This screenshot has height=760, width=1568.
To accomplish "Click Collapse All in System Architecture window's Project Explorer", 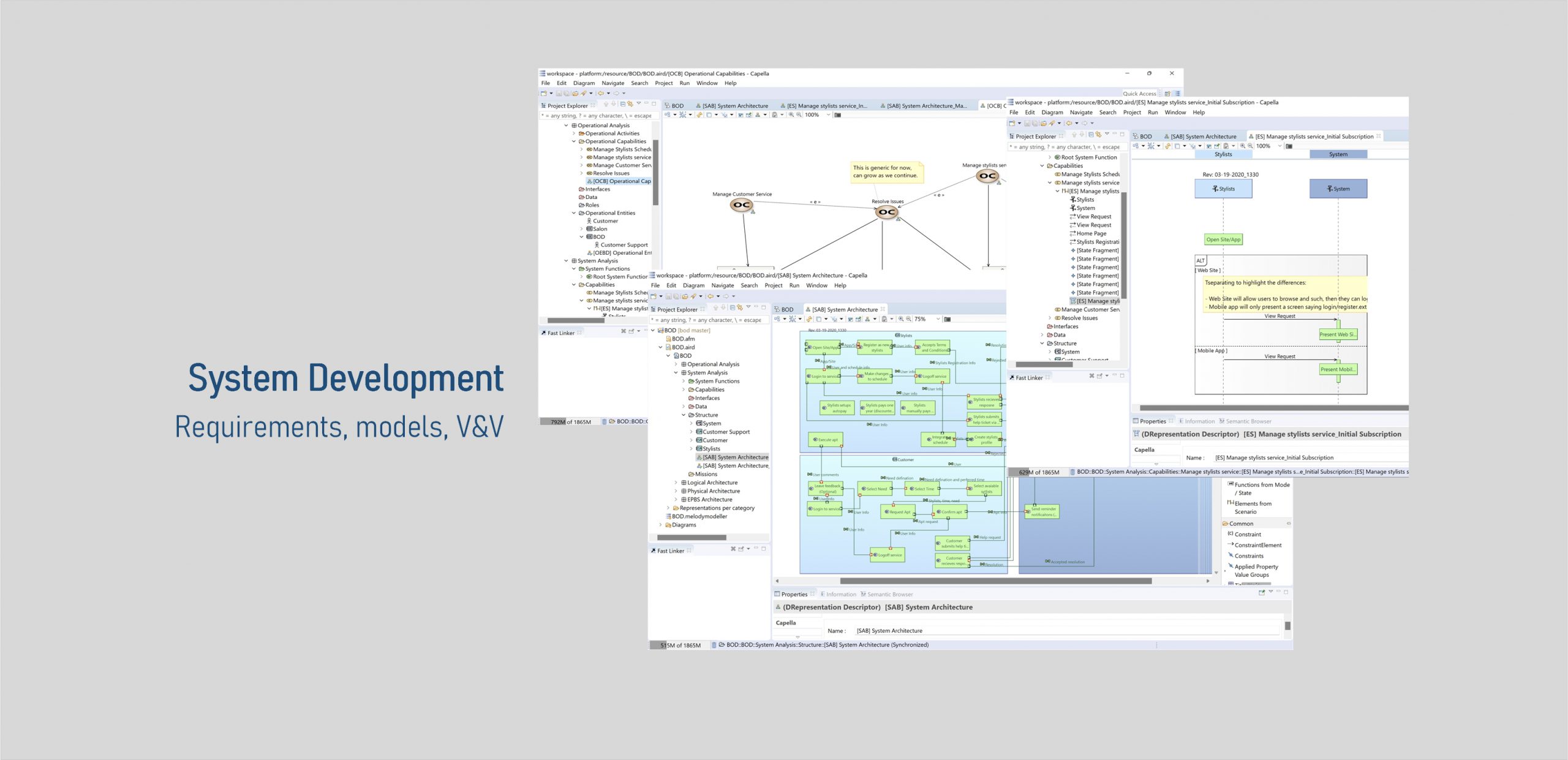I will coord(732,308).
